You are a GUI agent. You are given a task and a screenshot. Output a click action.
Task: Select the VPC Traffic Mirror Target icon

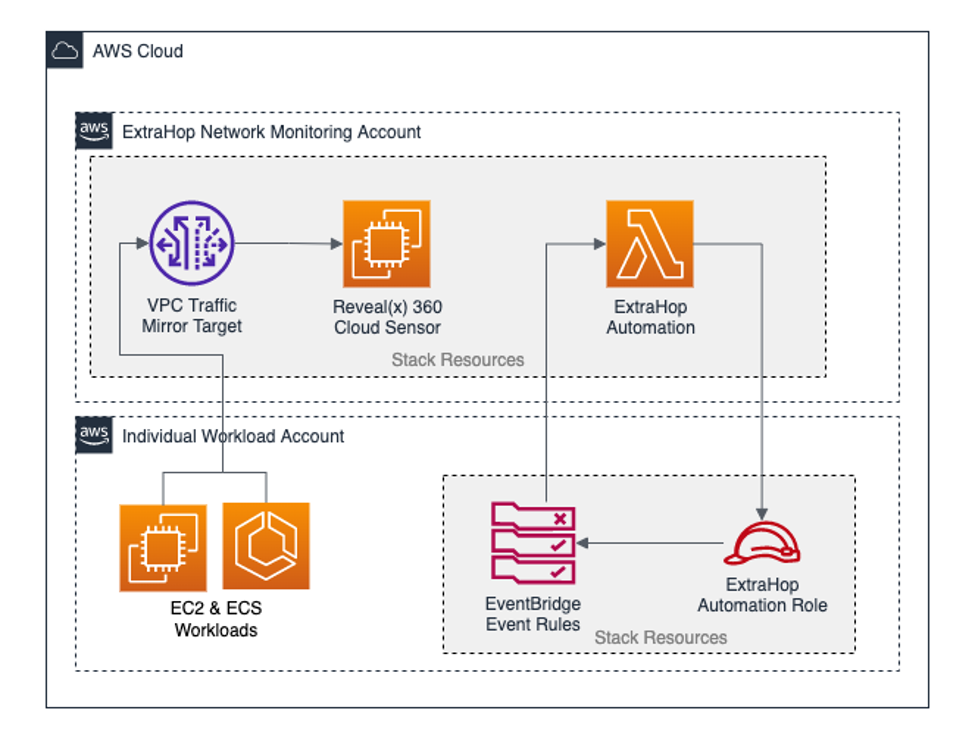click(191, 242)
